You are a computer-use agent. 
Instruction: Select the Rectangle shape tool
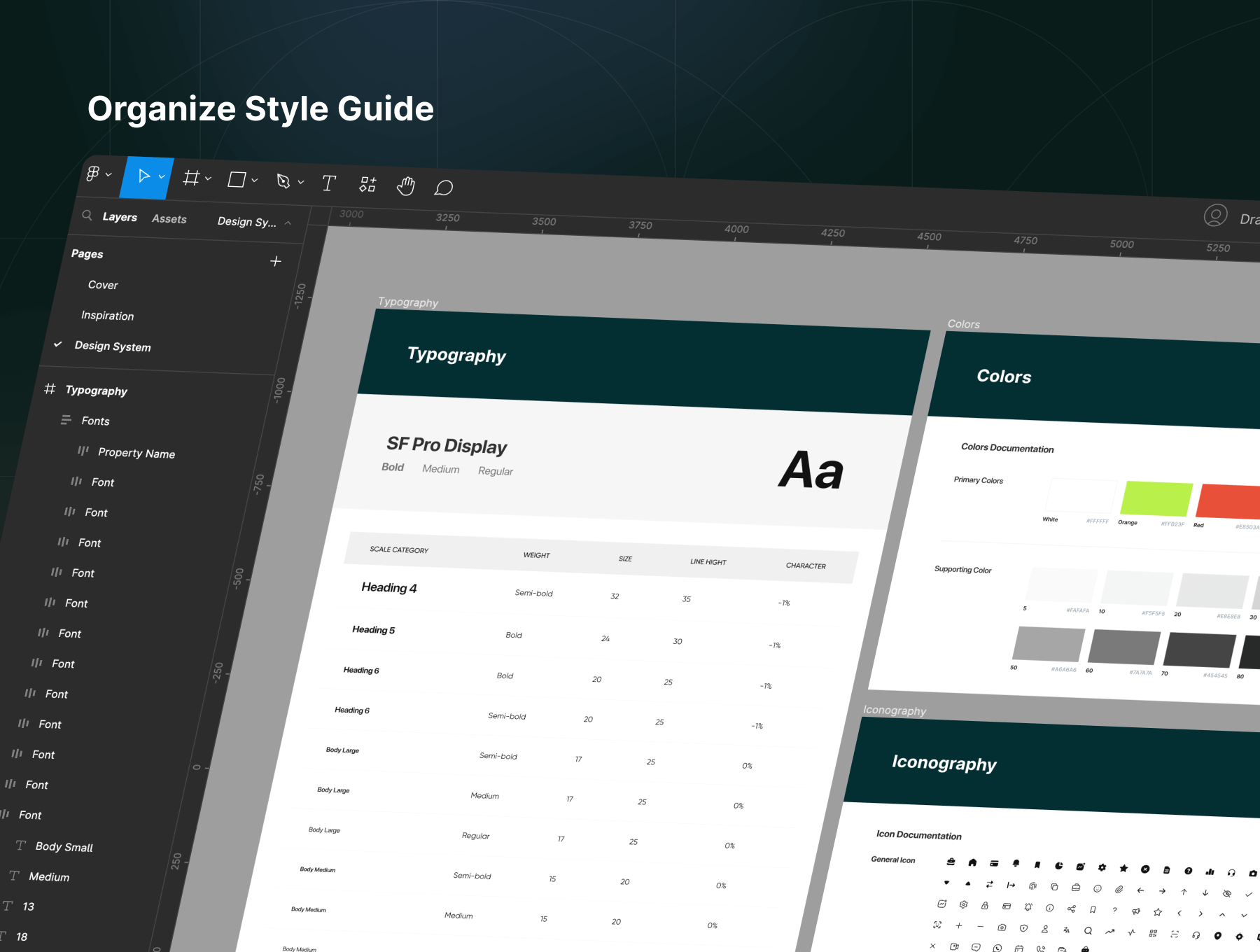237,180
